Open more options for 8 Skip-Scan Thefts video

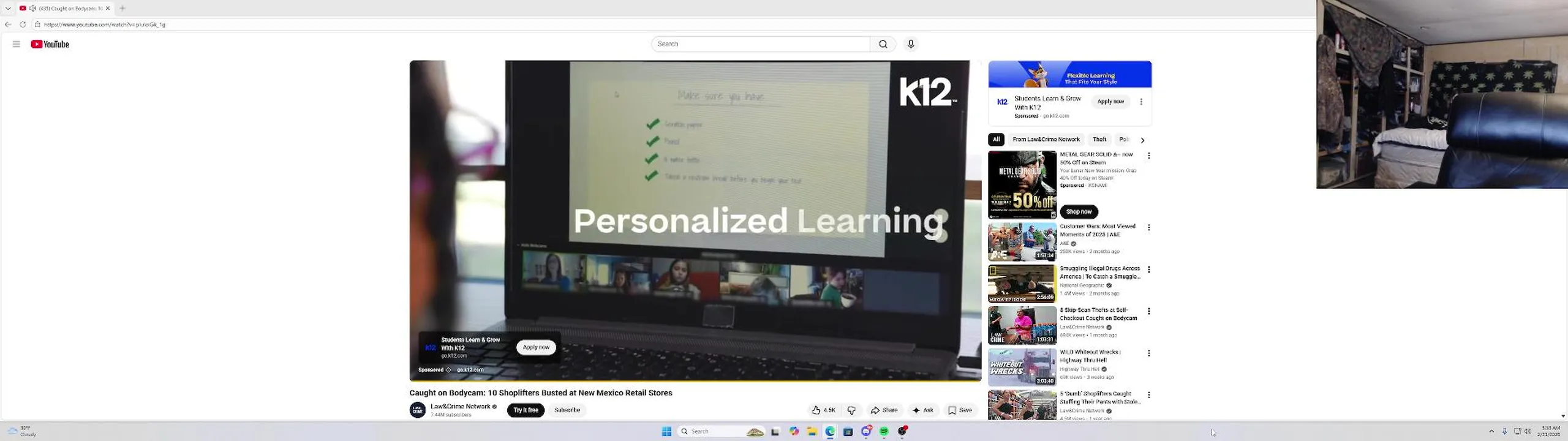(1149, 311)
